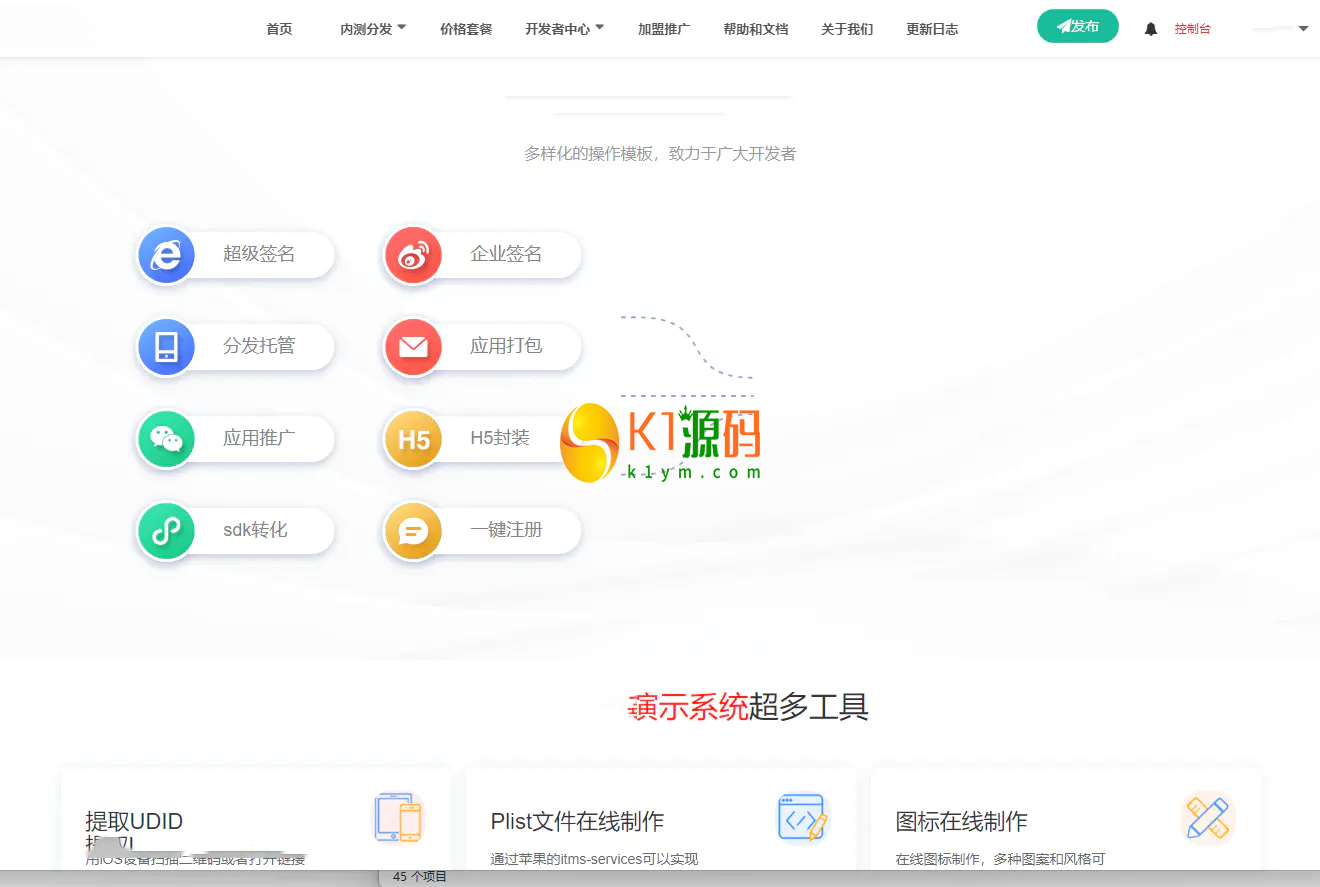Open 帮助和文档 in the navigation bar
The height and width of the screenshot is (887, 1320).
[756, 29]
